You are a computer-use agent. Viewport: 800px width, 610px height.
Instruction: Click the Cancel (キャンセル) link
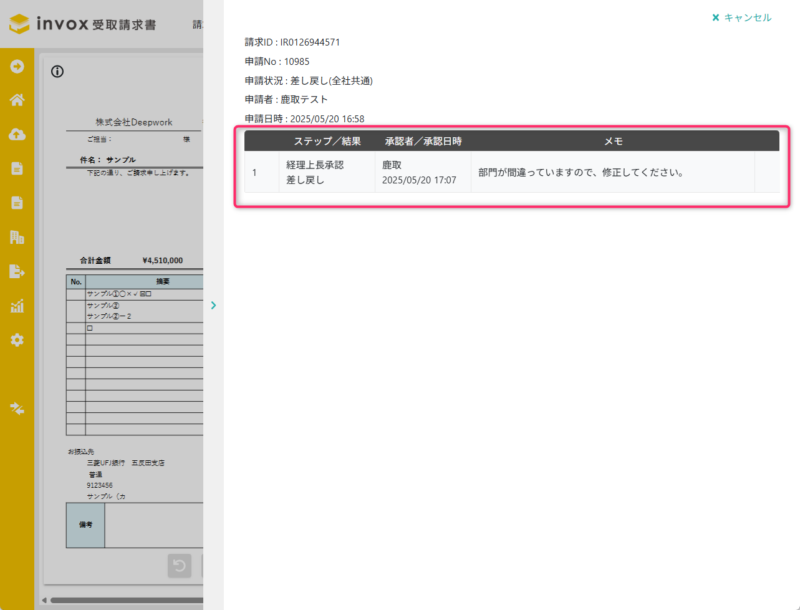pyautogui.click(x=741, y=18)
